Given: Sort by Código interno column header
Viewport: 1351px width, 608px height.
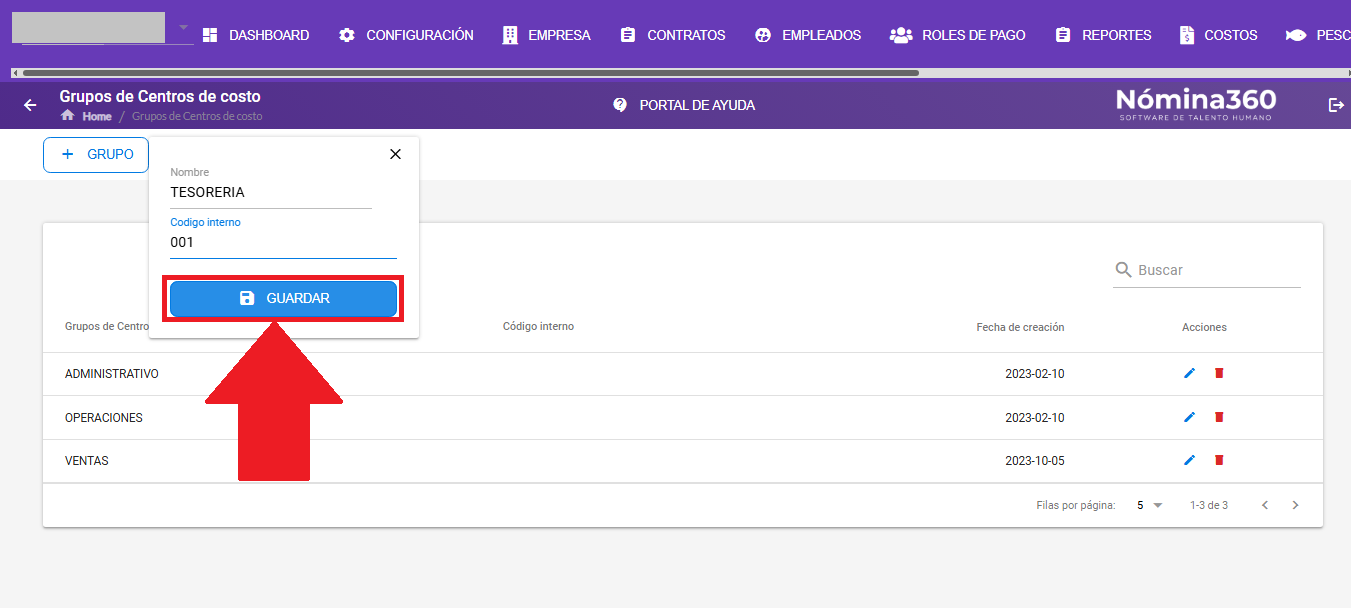Looking at the screenshot, I should pos(538,327).
